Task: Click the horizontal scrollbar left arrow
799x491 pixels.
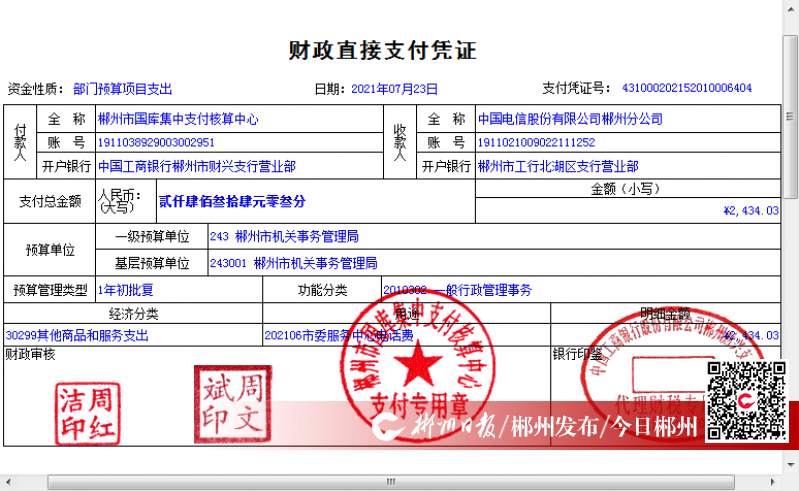Action: 7,482
